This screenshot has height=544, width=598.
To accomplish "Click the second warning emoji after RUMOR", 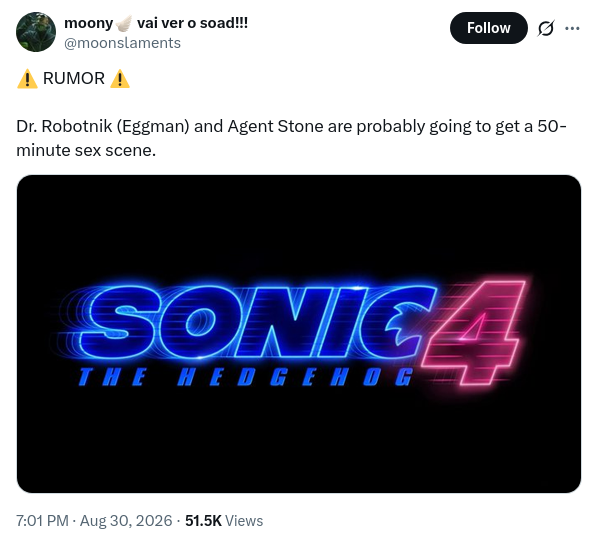I will [x=120, y=79].
